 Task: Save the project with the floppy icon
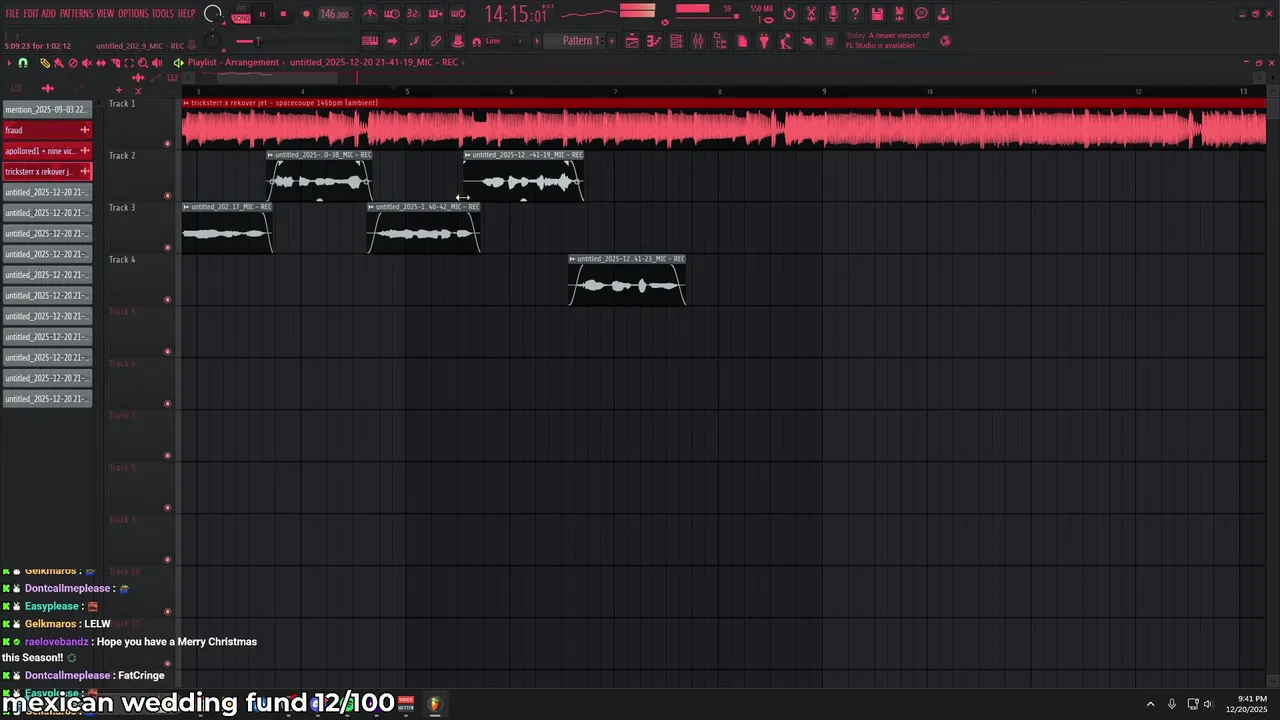click(877, 14)
